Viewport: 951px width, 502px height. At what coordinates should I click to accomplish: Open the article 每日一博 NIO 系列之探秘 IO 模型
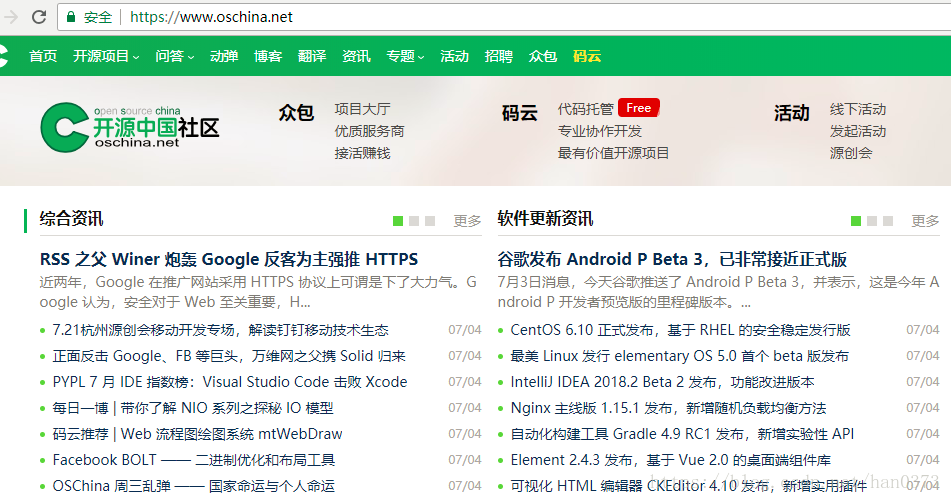pos(193,408)
